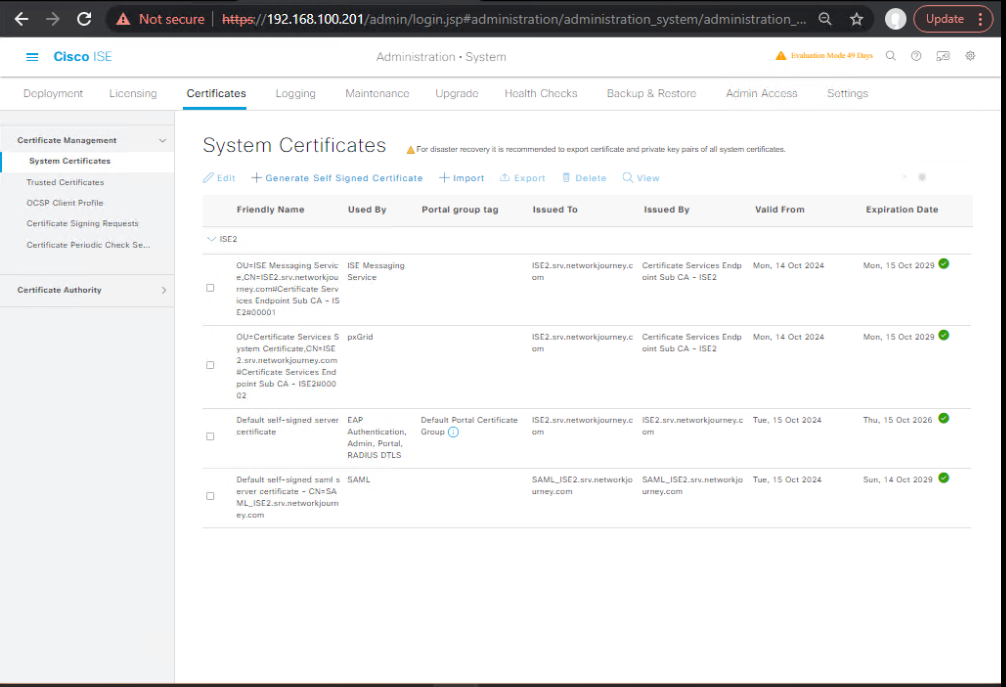Click the Issued By column header
Screen dimensions: 1006x687
[667, 210]
